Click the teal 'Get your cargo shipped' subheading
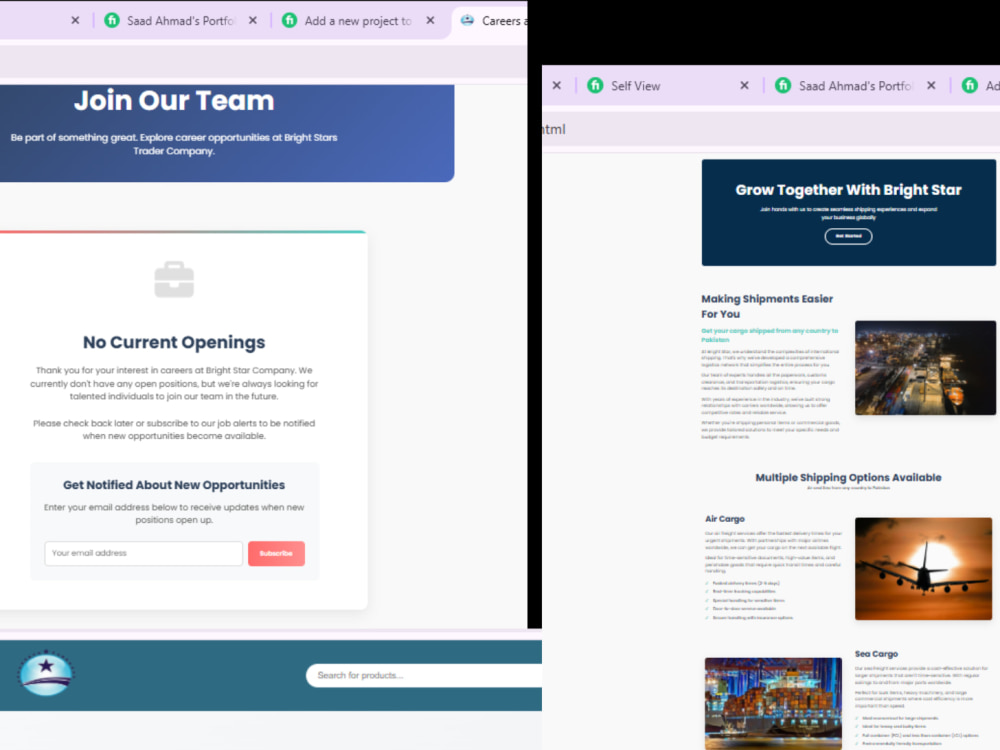The image size is (1000, 750). pyautogui.click(x=770, y=335)
